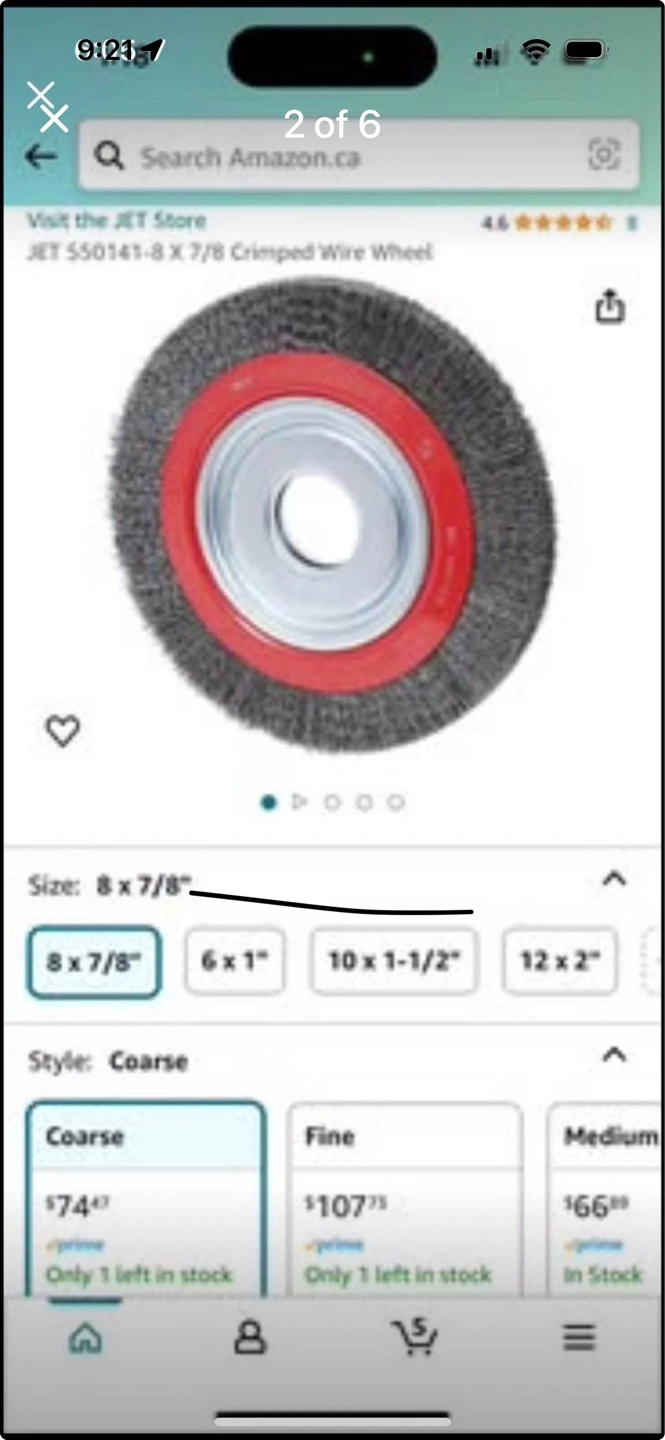Collapse the Size section chevron
This screenshot has height=1440, width=665.
[x=614, y=879]
